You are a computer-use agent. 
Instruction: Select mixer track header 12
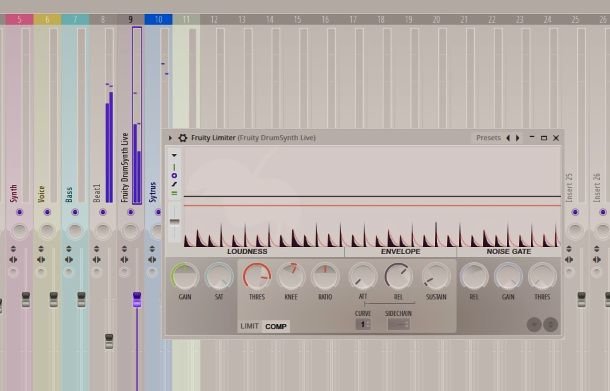(x=214, y=19)
